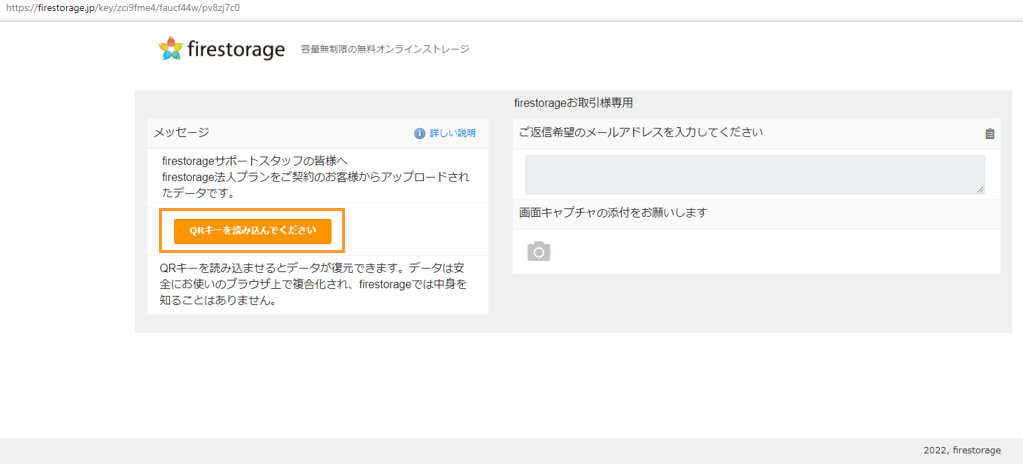This screenshot has width=1023, height=474.
Task: Click the firestorage flower logo icon
Action: [171, 49]
